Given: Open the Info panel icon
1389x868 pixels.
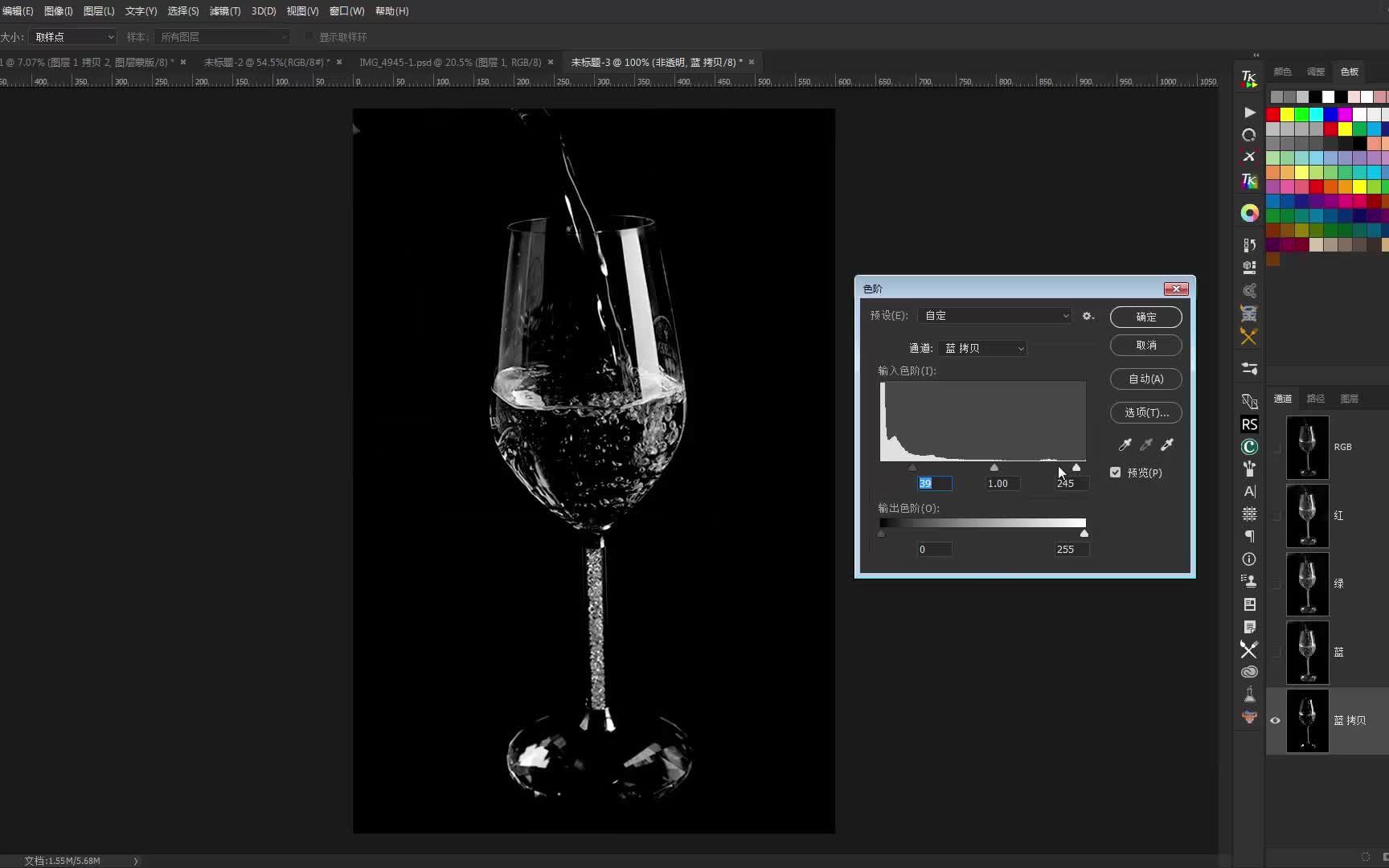Looking at the screenshot, I should [x=1249, y=559].
